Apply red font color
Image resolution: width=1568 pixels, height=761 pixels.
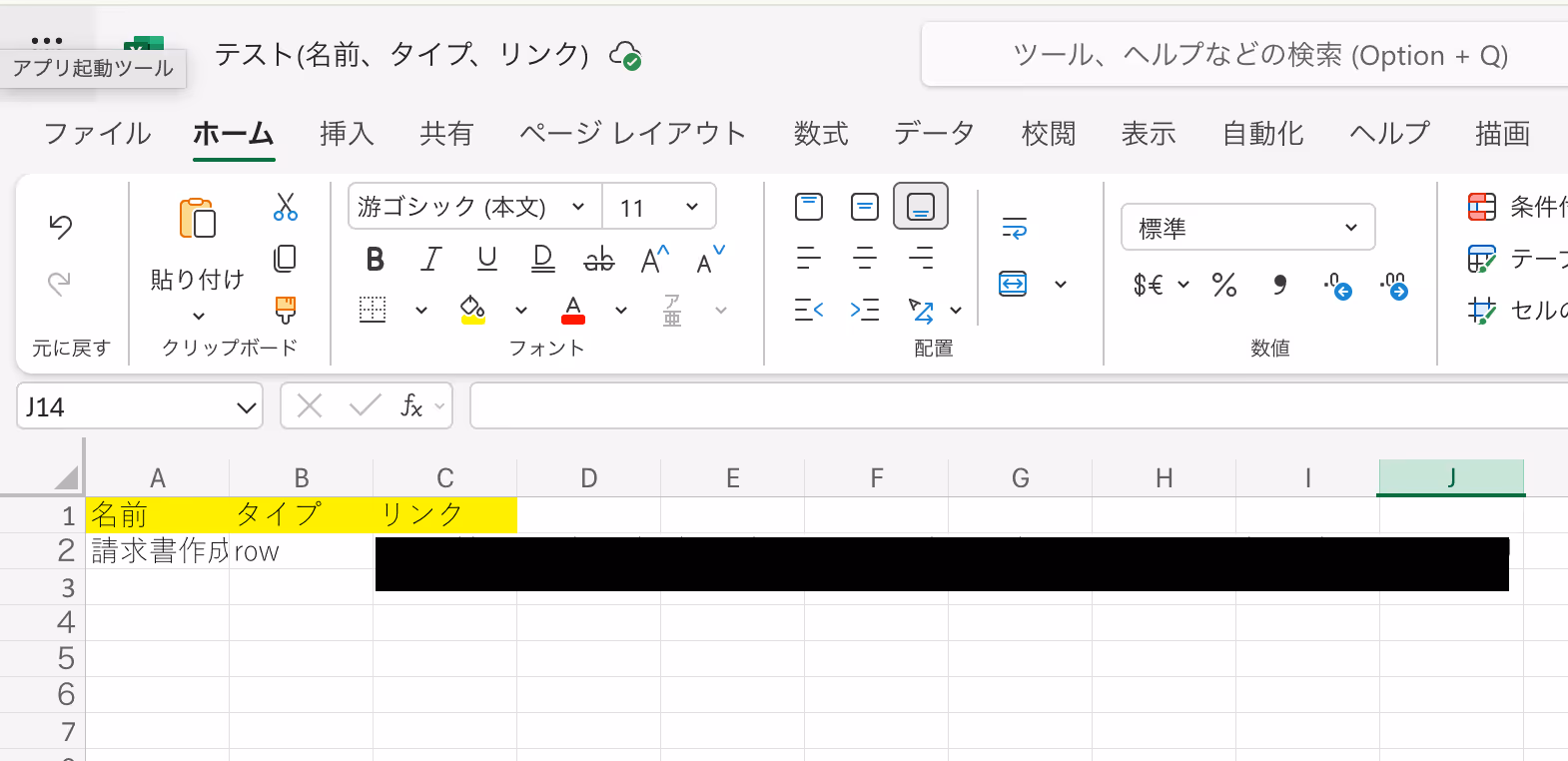click(573, 310)
